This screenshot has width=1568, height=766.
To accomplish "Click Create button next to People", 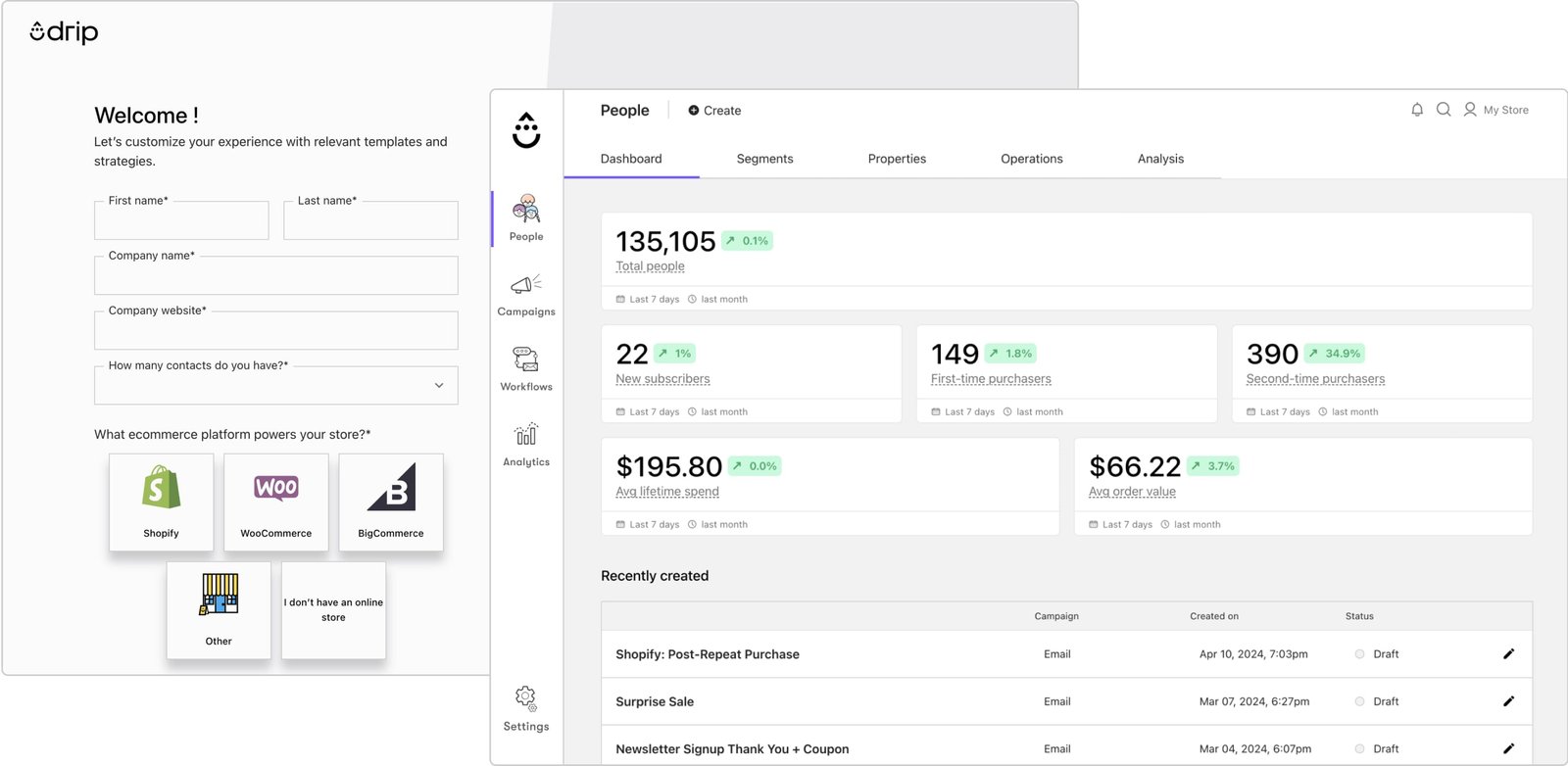I will coord(714,111).
